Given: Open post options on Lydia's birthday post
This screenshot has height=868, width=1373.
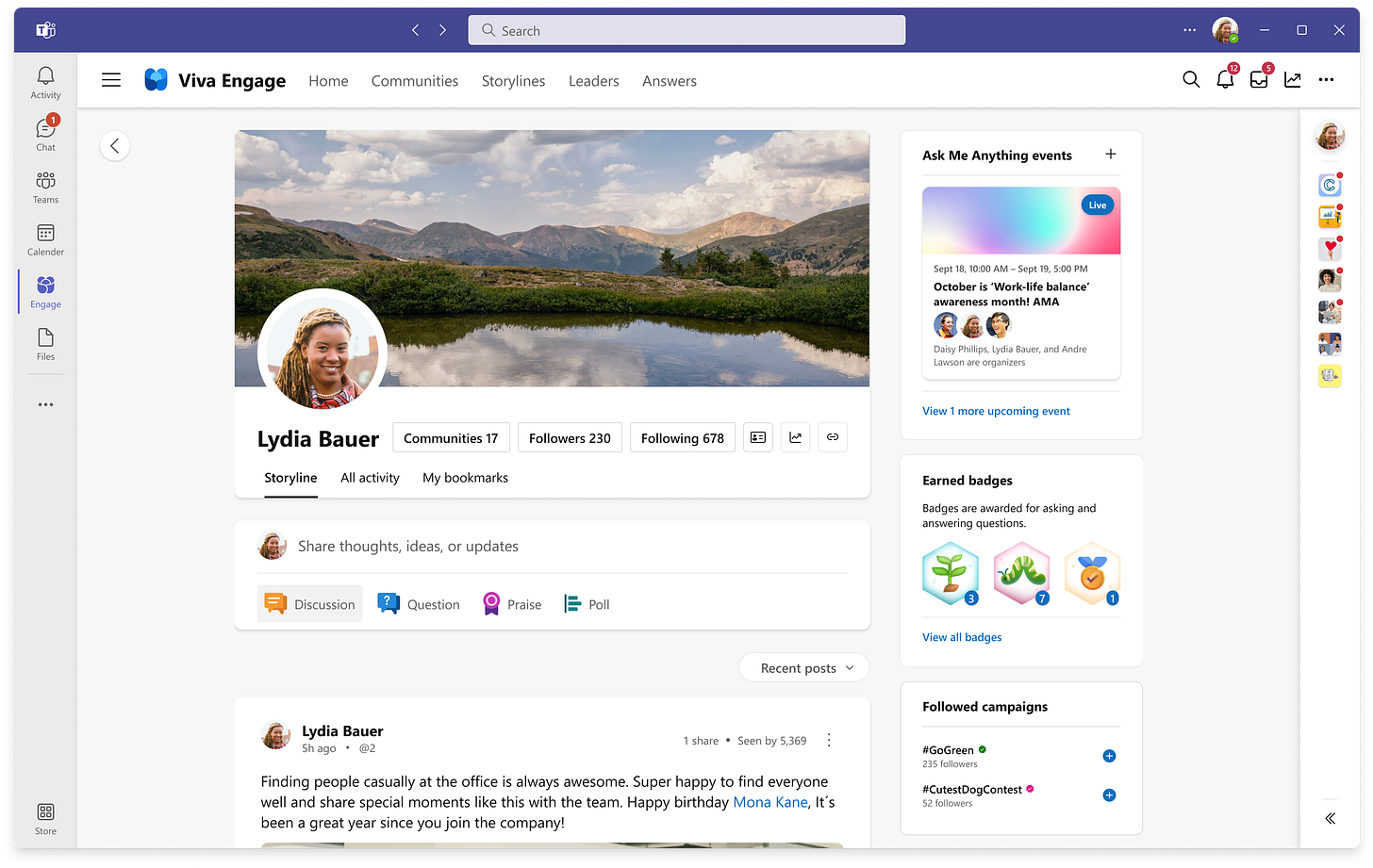Looking at the screenshot, I should pyautogui.click(x=829, y=740).
